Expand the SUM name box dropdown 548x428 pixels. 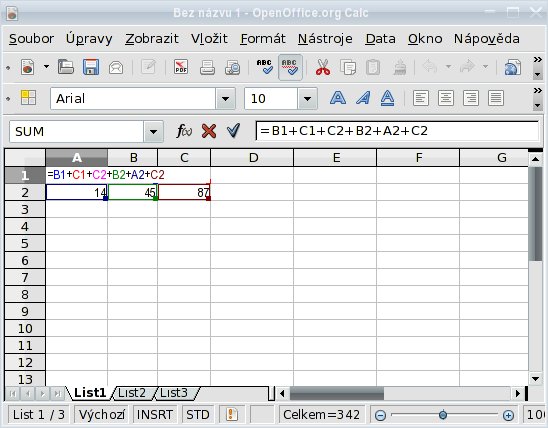pos(153,132)
